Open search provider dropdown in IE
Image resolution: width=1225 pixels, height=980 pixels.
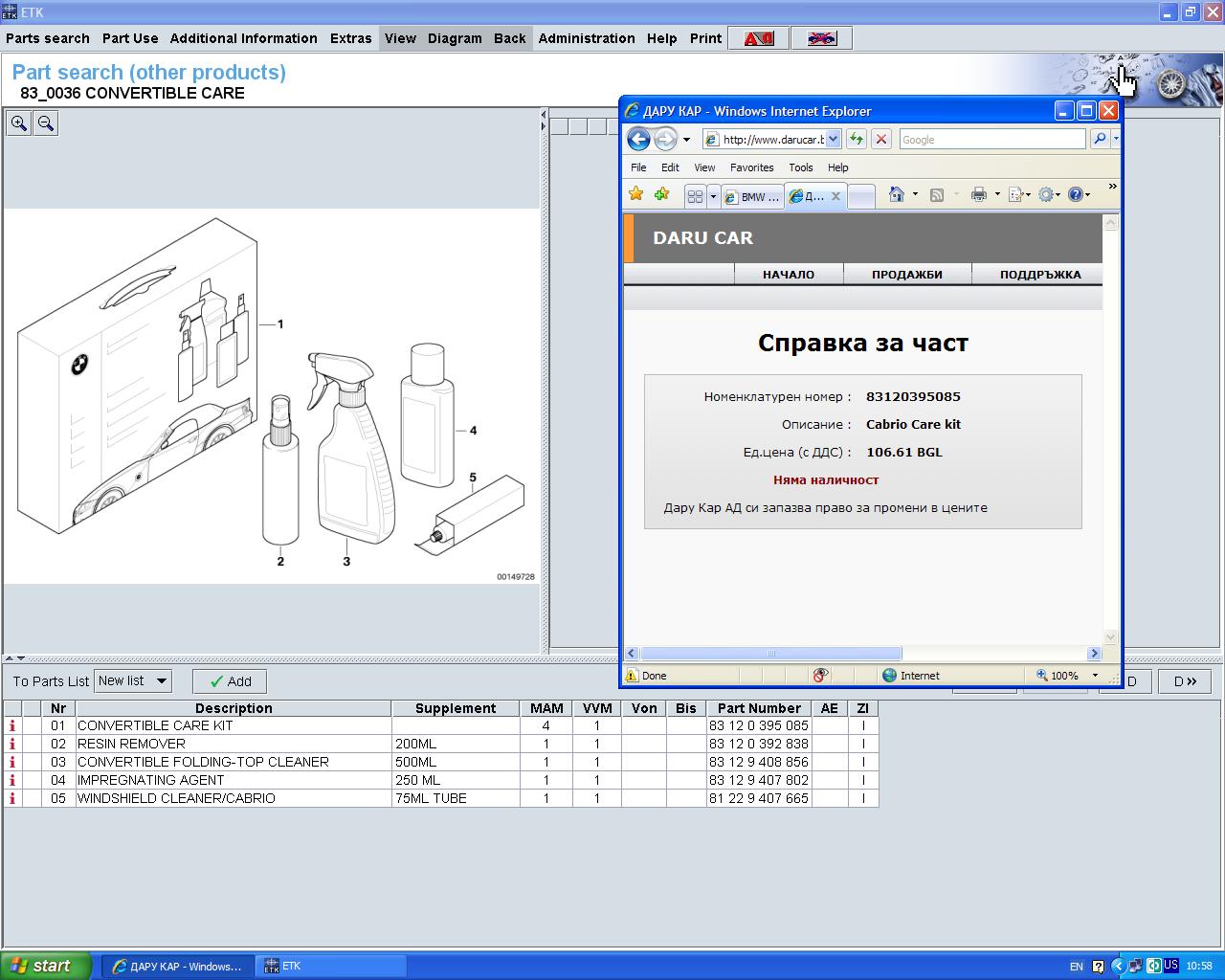(1116, 139)
